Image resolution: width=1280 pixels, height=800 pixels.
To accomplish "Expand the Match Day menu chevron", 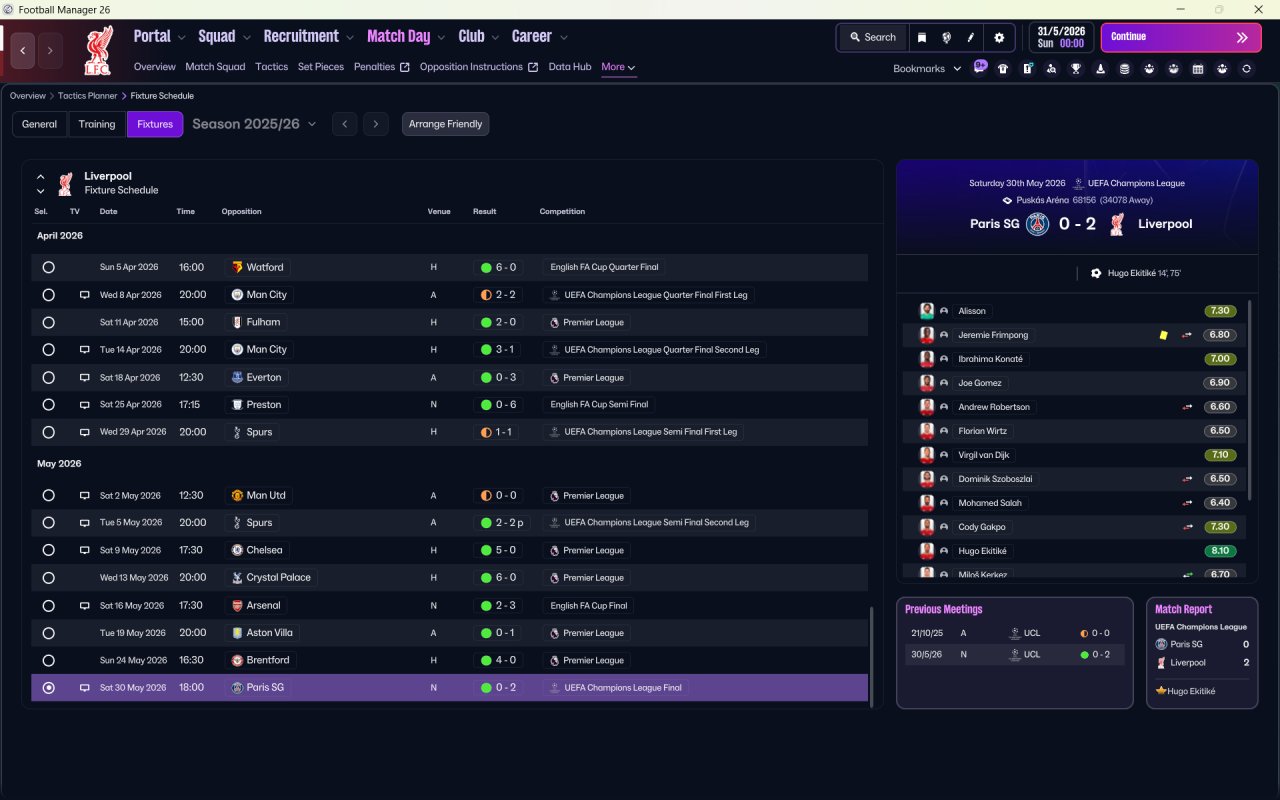I will (441, 37).
